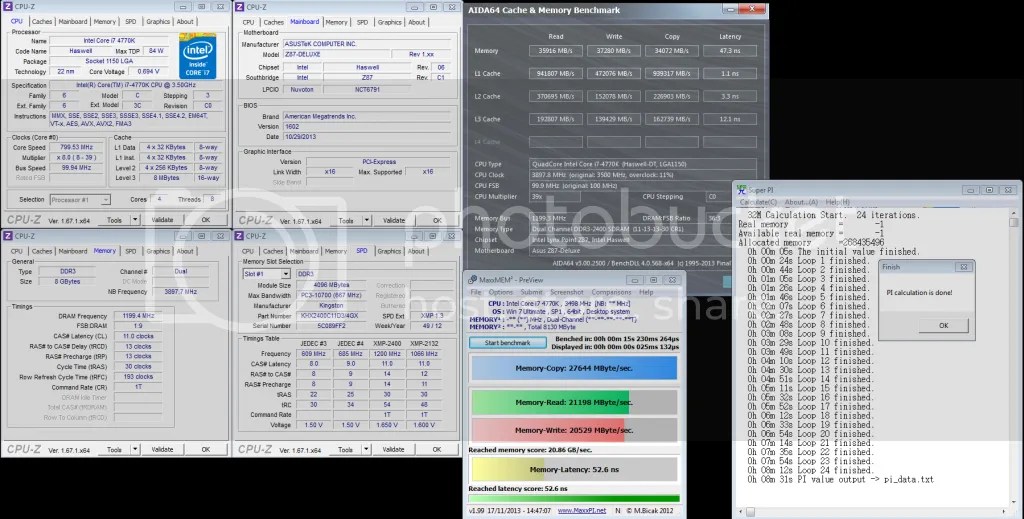Minimize the AIDA64 benchmark window
This screenshot has width=1024, height=519.
pyautogui.click(x=731, y=9)
